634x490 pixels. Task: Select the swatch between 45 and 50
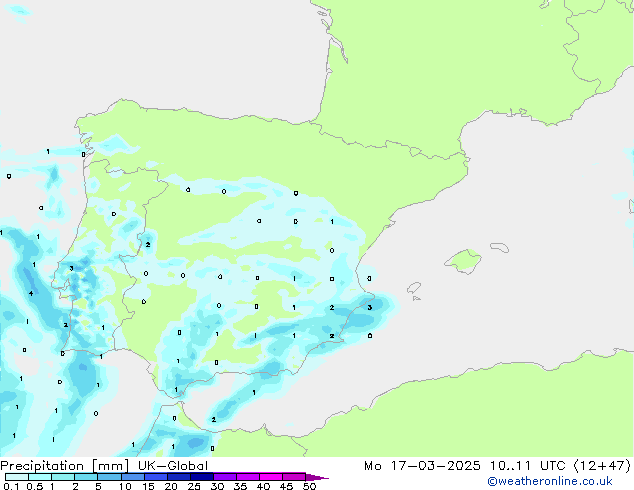[294, 477]
